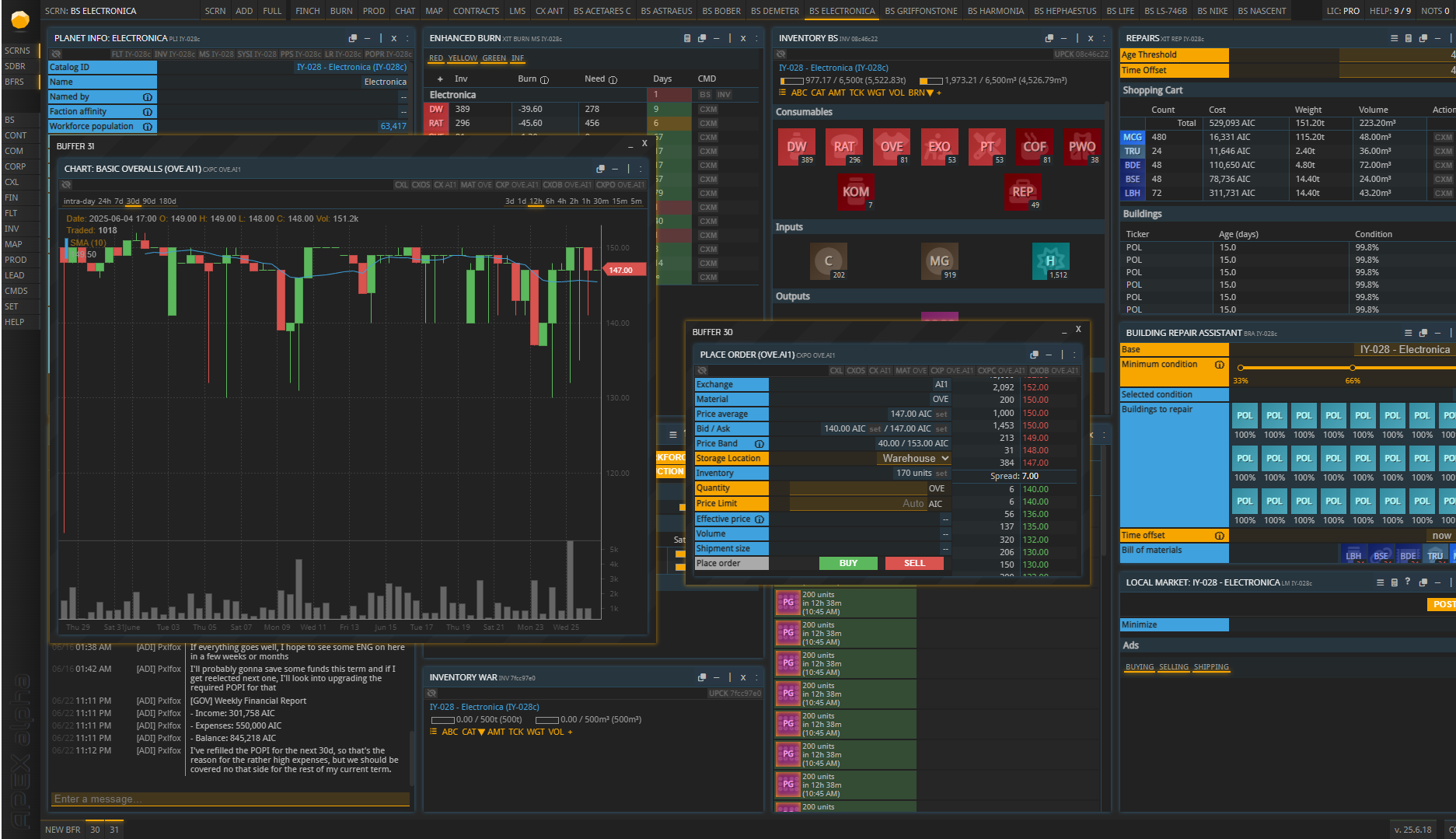
Task: Hide context controls in Place Order tile
Action: click(x=703, y=371)
